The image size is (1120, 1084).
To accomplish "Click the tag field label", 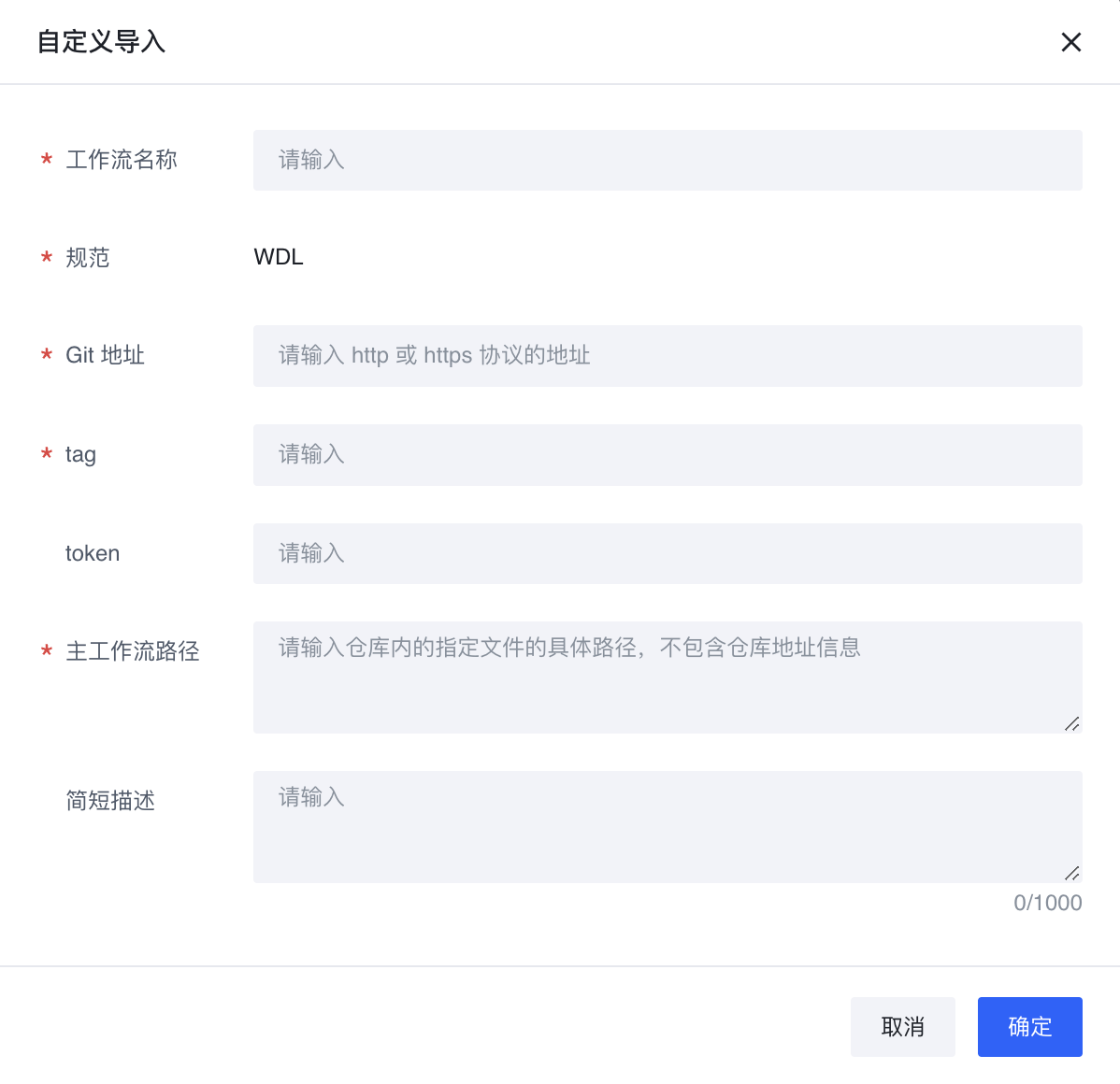I will pos(79,455).
